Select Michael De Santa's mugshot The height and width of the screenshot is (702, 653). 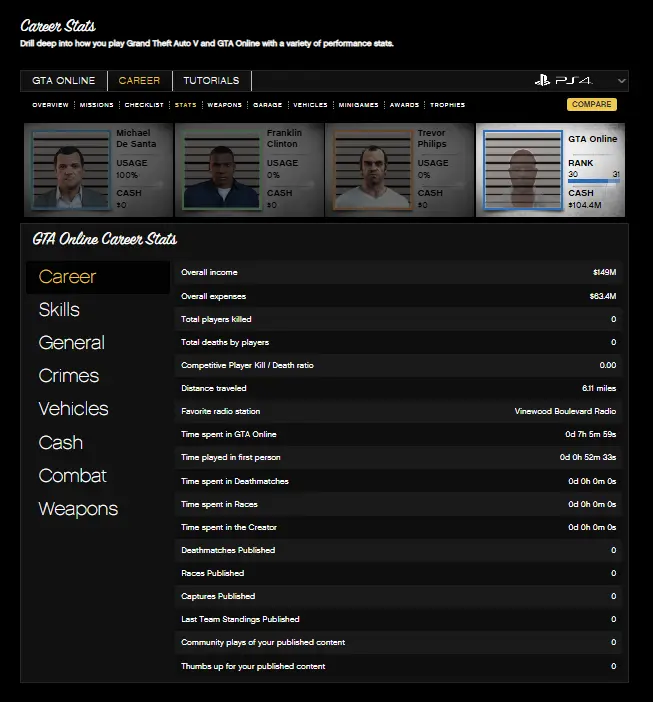coord(71,170)
